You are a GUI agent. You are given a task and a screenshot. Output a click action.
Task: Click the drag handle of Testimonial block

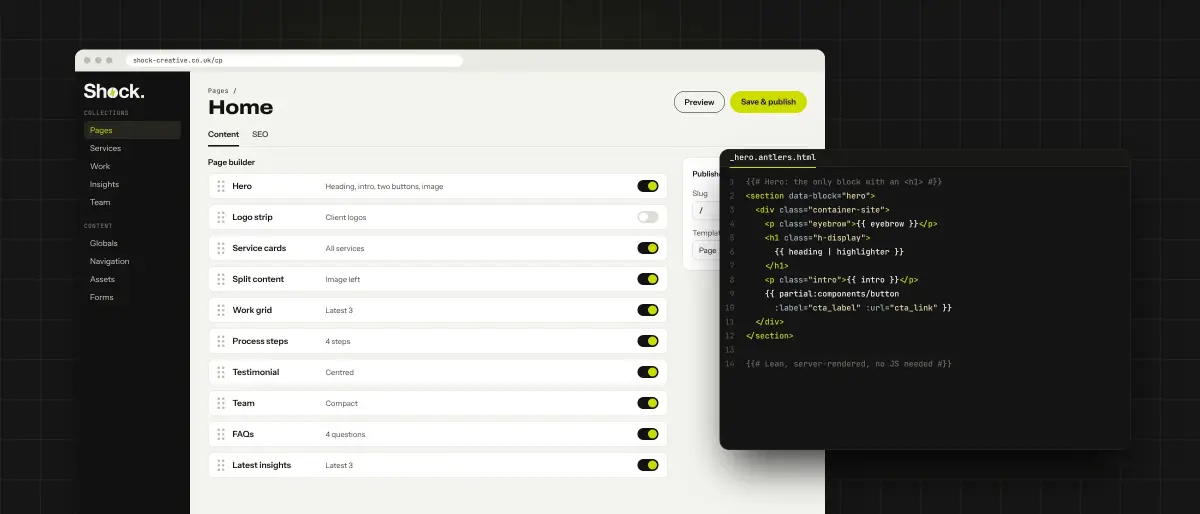point(221,372)
